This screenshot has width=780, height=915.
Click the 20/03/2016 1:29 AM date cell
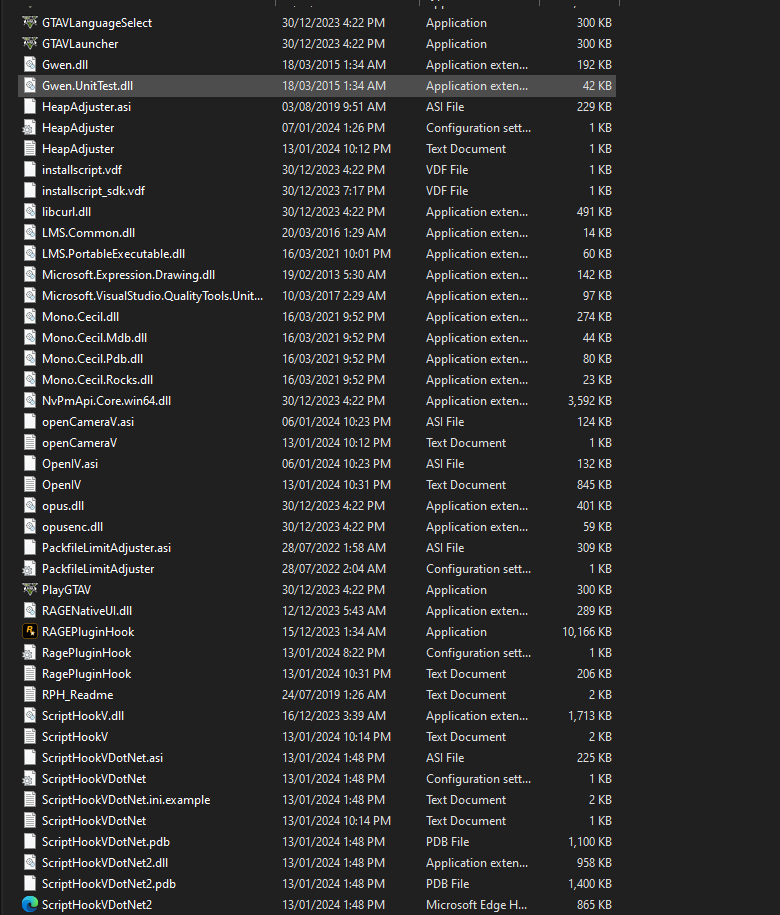click(334, 233)
